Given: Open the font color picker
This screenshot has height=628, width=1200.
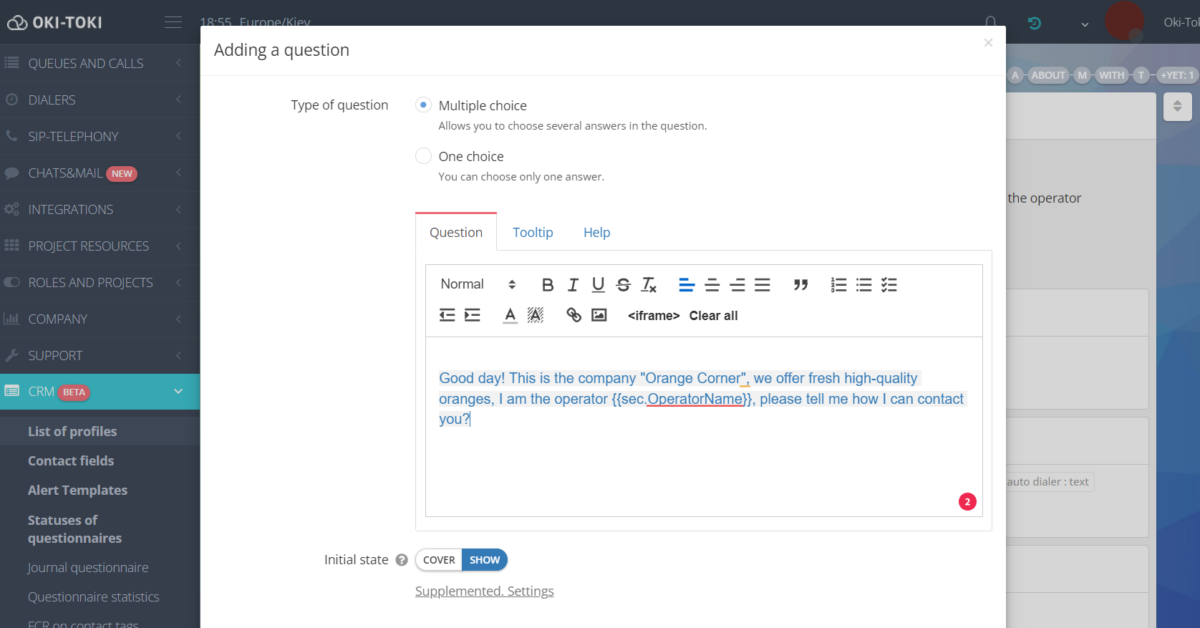Looking at the screenshot, I should [x=510, y=315].
